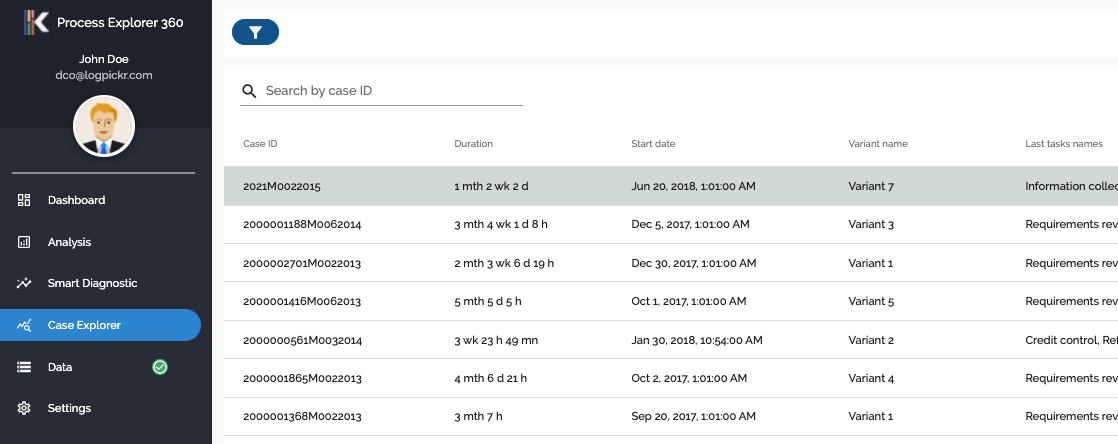Click start date Oct 2, 2017, 1:01:00 AM
The height and width of the screenshot is (444, 1118).
(x=689, y=378)
